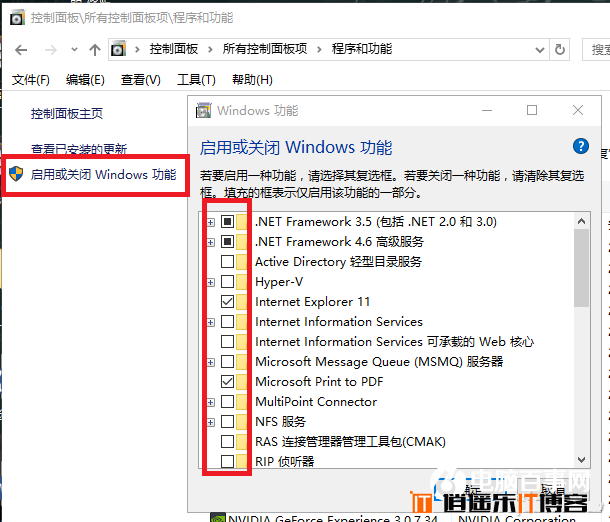Enable the Internet Information Services checkbox
This screenshot has width=610, height=522.
click(x=227, y=322)
